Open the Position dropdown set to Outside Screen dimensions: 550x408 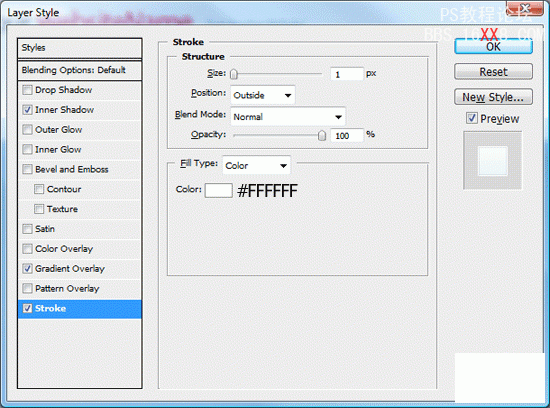point(263,95)
